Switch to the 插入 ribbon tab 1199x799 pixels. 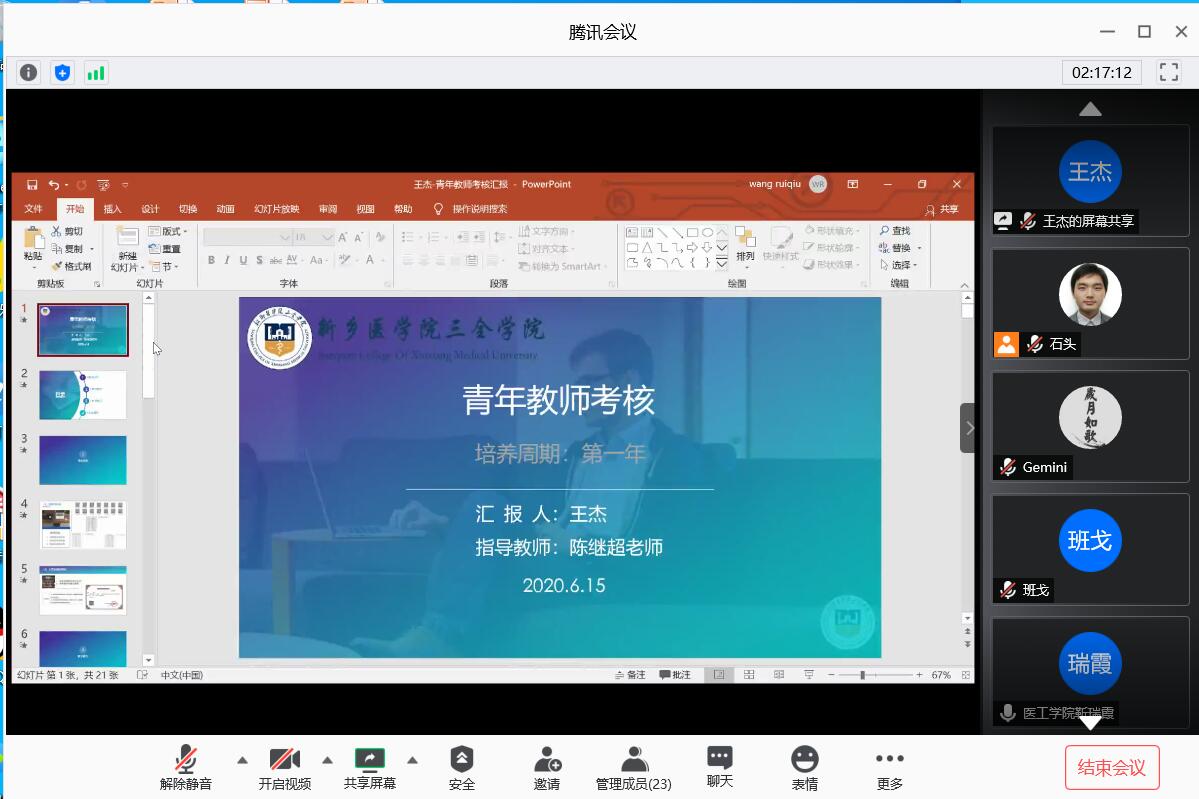[x=112, y=209]
